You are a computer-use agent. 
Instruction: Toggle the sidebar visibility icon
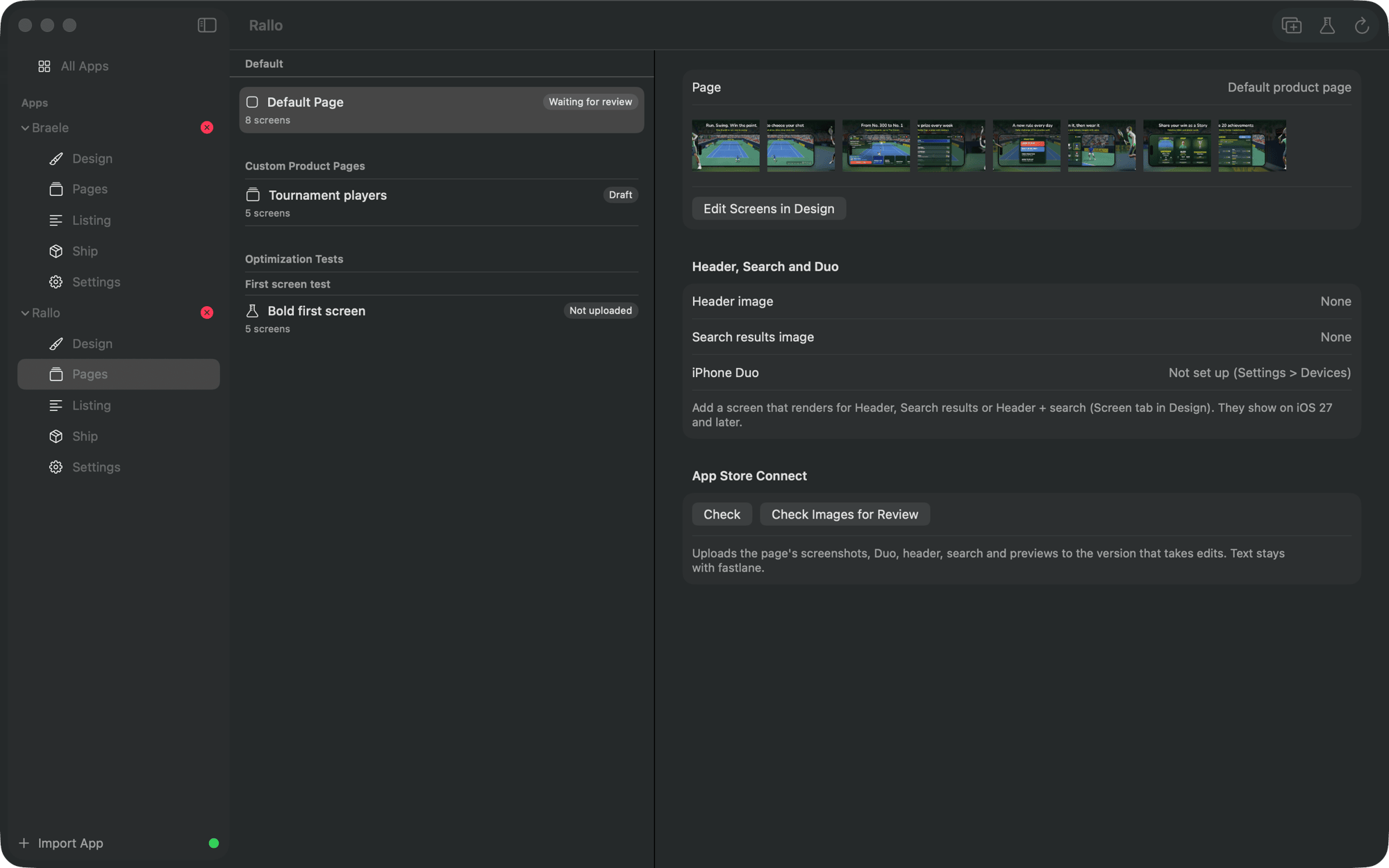[207, 25]
